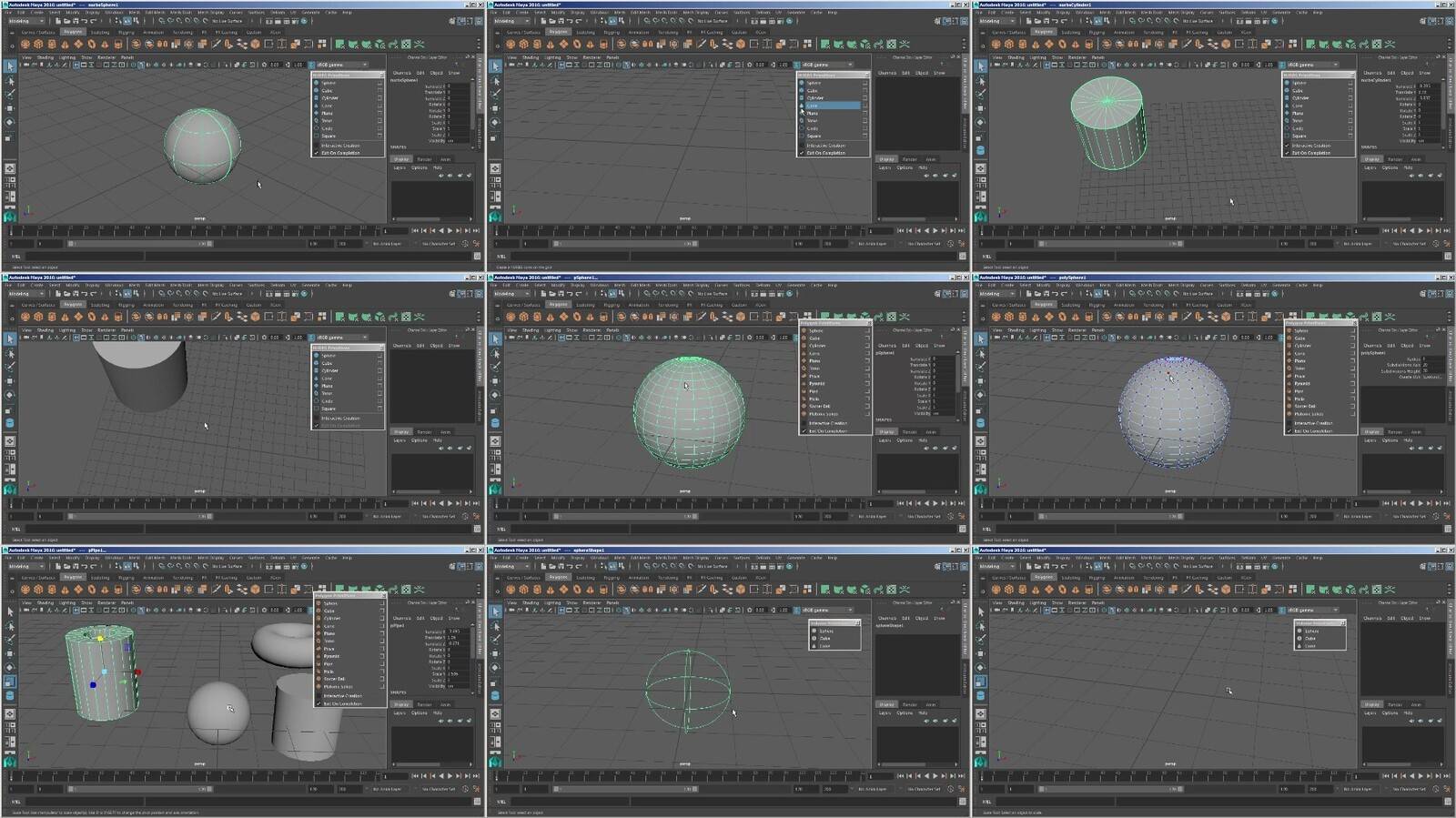This screenshot has width=1456, height=818.
Task: Click Undo arrow icon in nurbsCylinder1 window
Action: click(1056, 21)
